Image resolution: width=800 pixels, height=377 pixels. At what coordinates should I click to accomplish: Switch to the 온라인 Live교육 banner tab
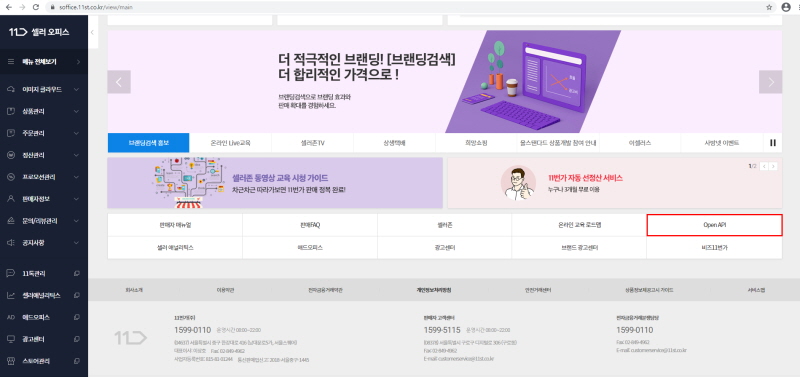(x=231, y=143)
